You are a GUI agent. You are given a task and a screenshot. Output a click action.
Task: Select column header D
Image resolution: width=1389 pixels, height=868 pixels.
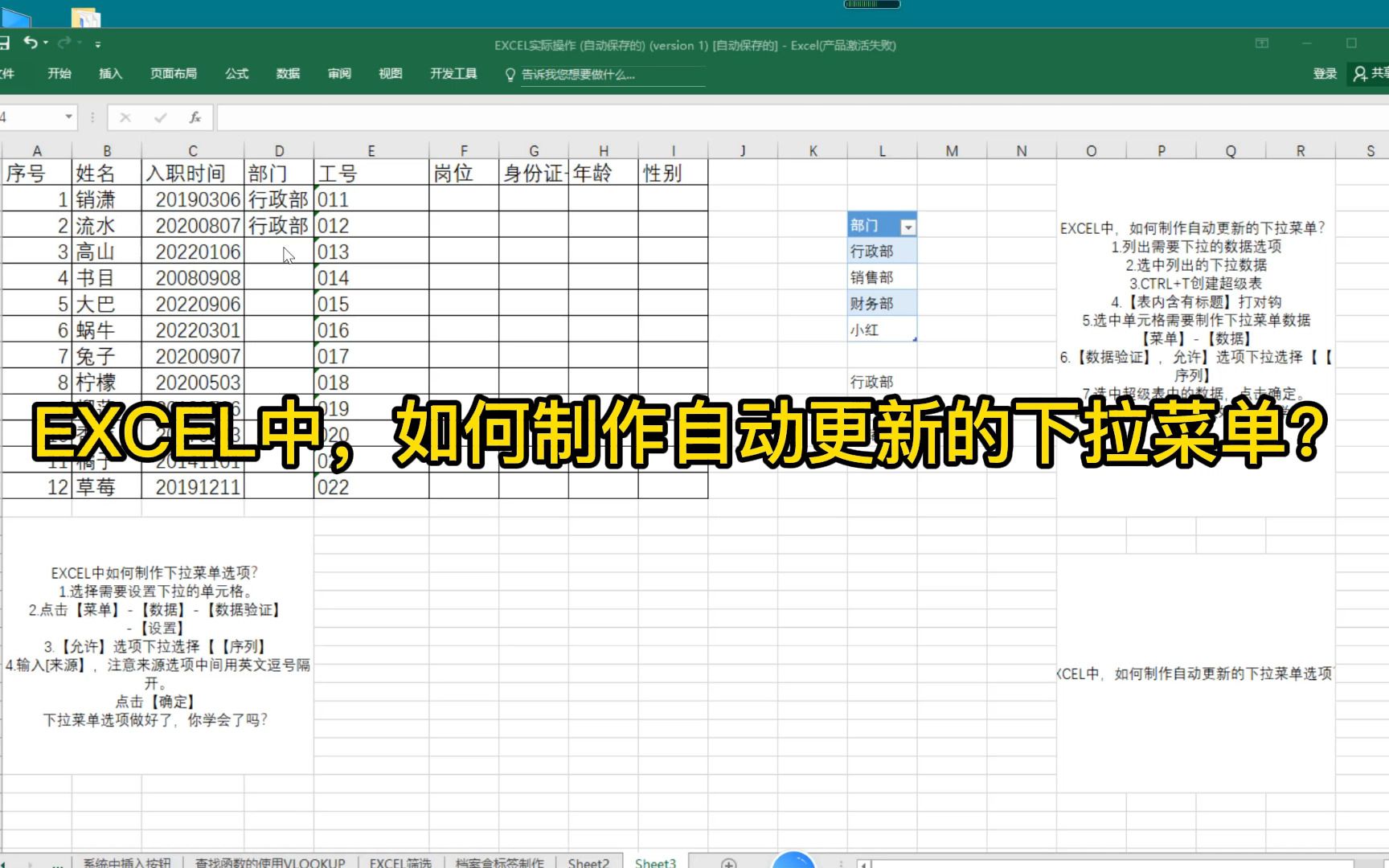click(279, 150)
